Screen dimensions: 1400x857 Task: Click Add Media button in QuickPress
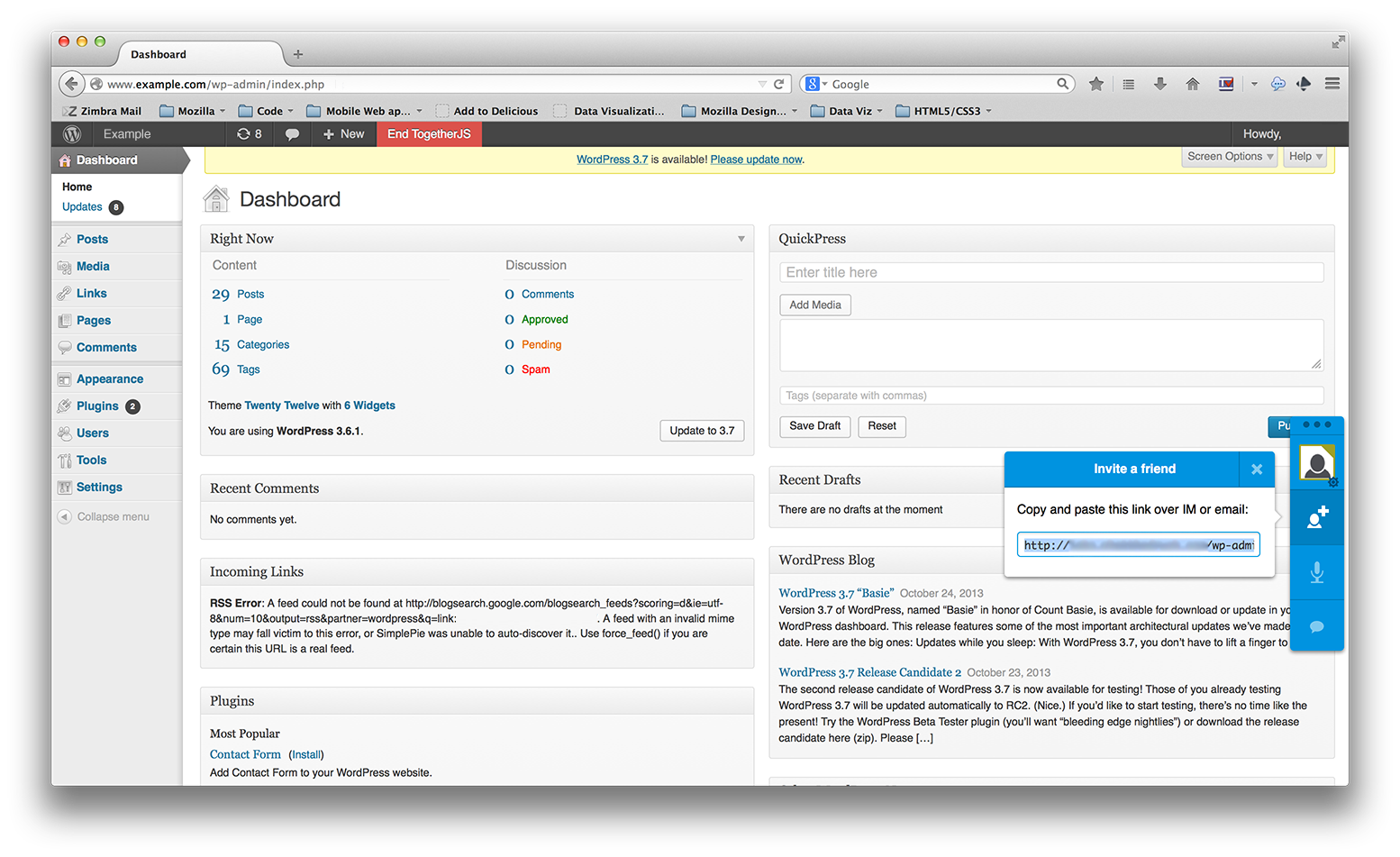pyautogui.click(x=815, y=305)
